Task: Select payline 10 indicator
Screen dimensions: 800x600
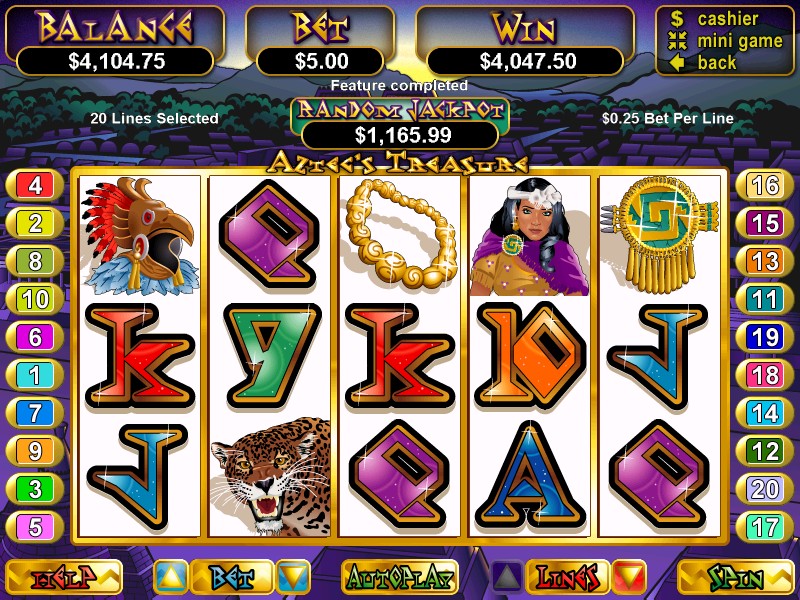Action: [x=35, y=299]
